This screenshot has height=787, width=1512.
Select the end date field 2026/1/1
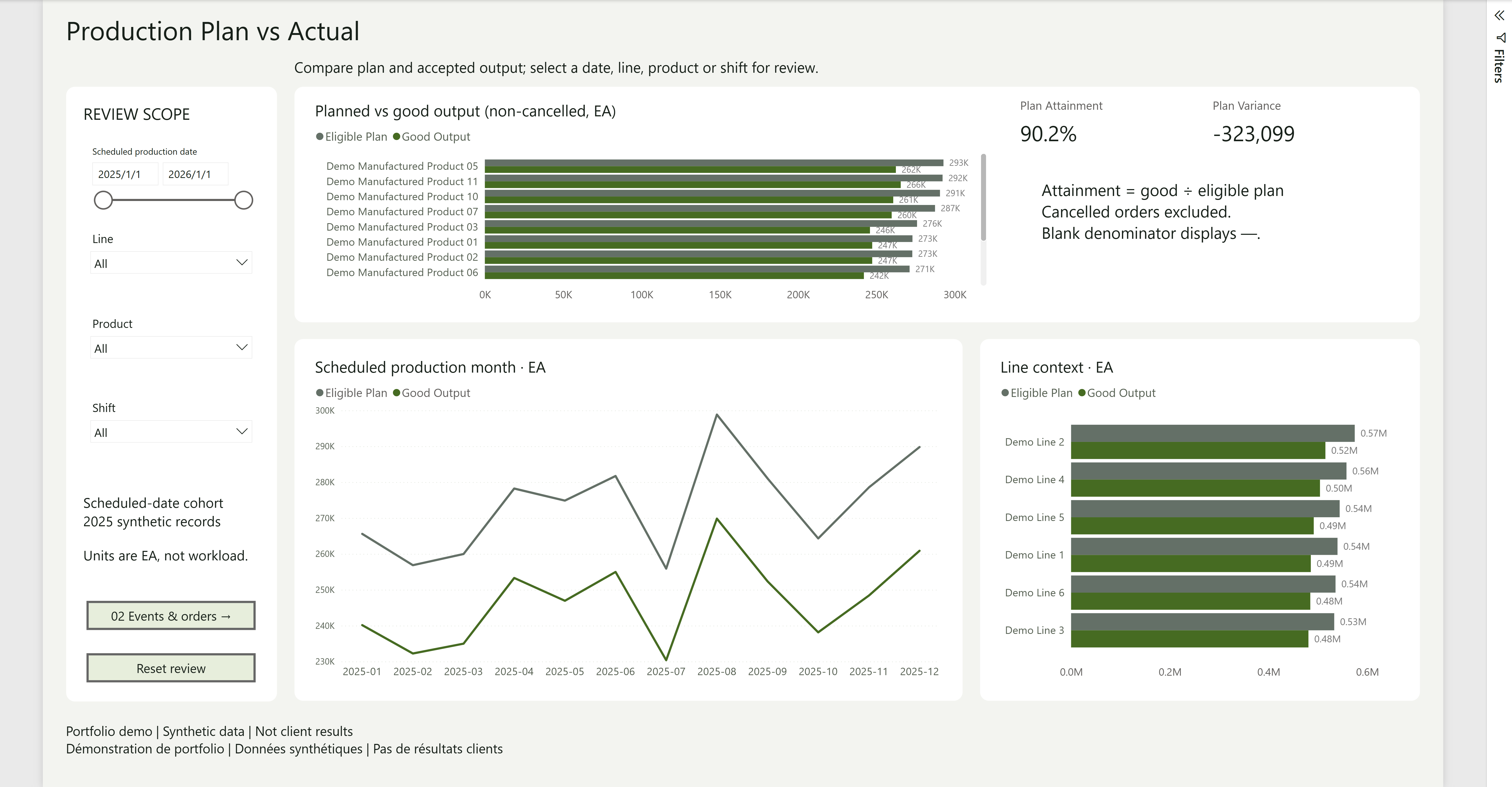(195, 174)
